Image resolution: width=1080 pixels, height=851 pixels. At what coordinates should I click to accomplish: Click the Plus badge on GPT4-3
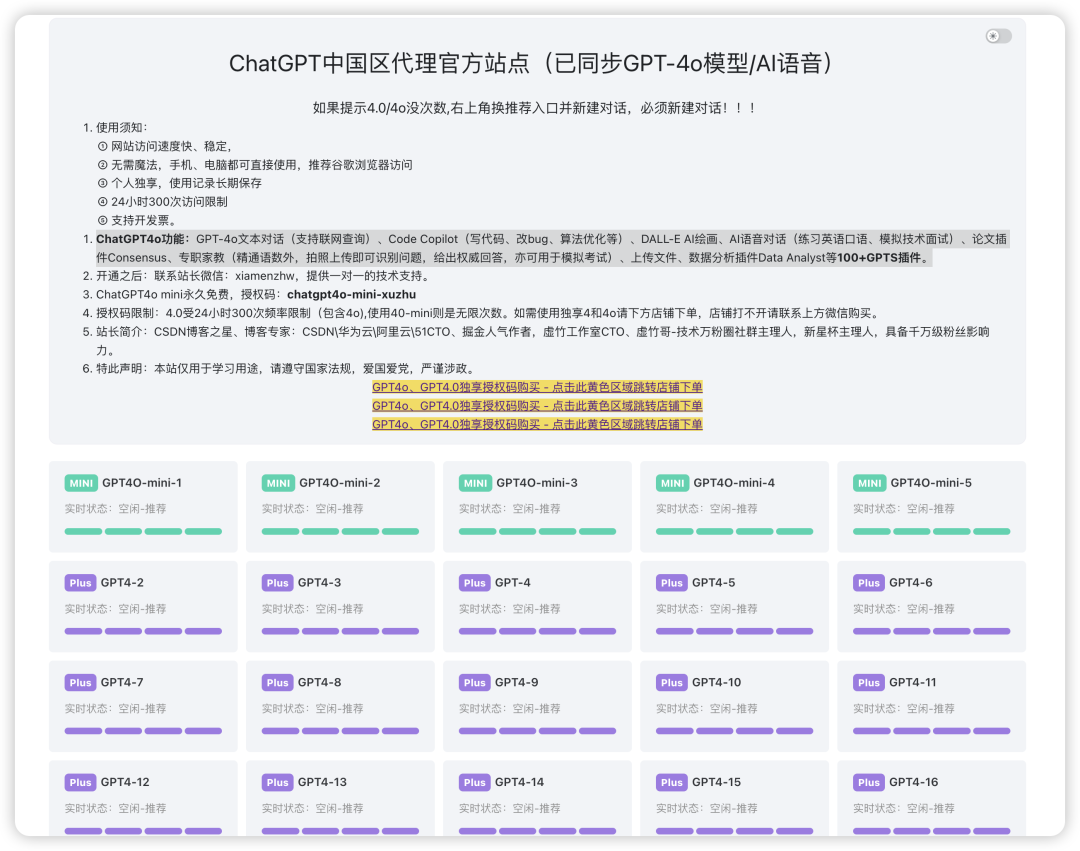pos(277,583)
